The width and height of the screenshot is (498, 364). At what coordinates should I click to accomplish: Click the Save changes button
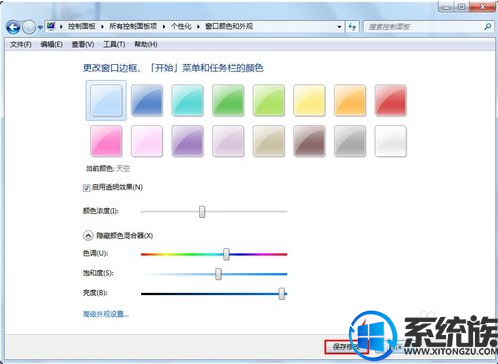pyautogui.click(x=346, y=347)
